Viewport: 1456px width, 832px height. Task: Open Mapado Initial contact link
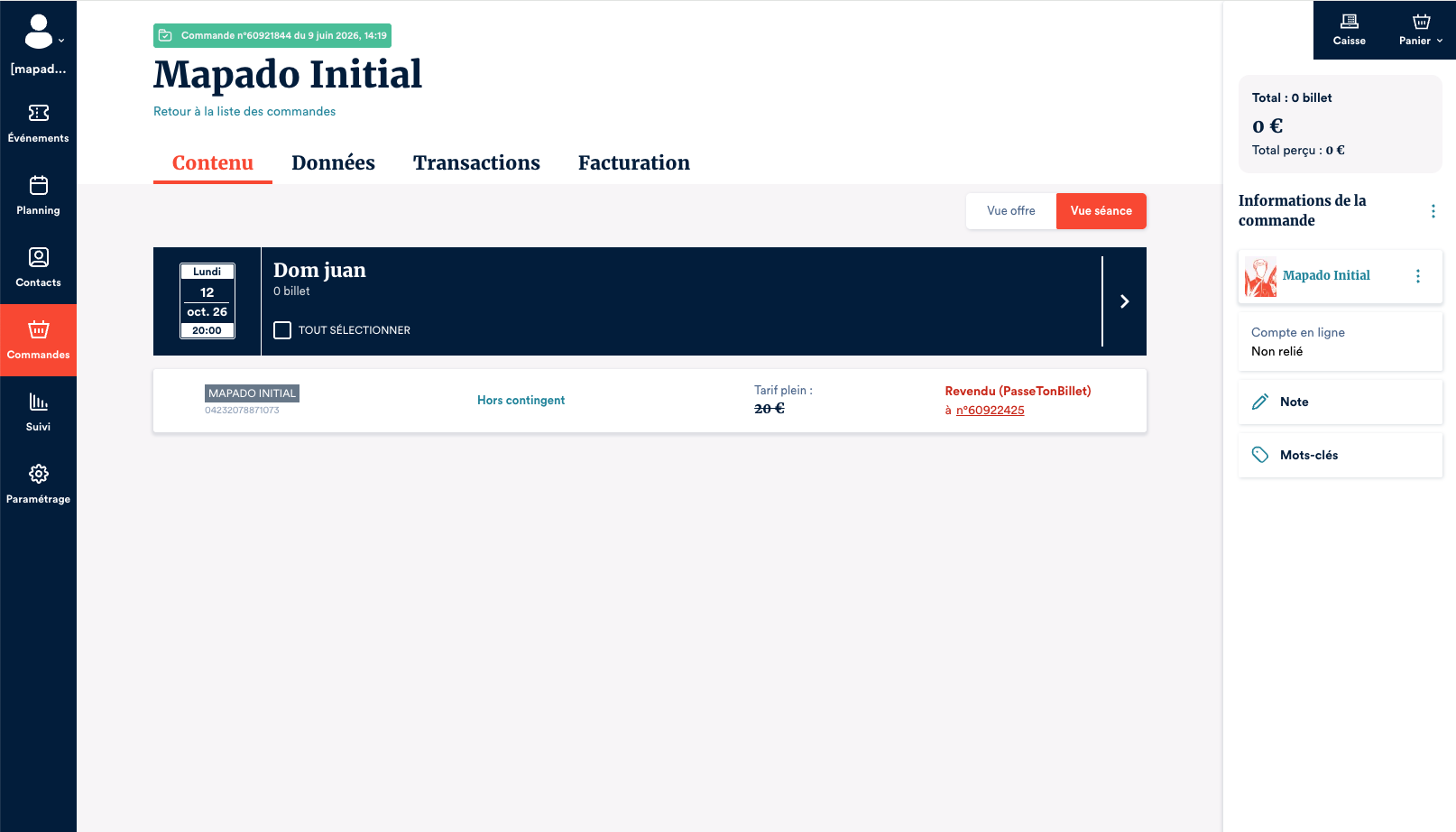pyautogui.click(x=1326, y=275)
